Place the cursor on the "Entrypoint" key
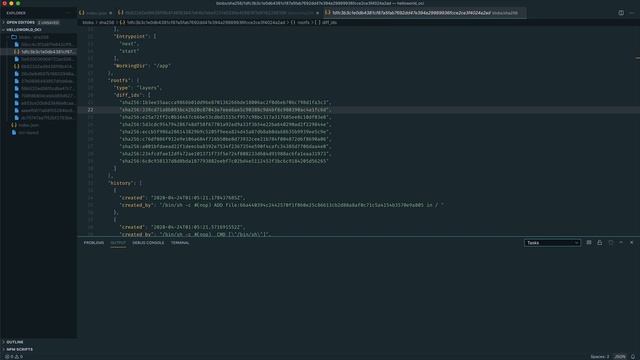Screen dimensions: 640x360 point(130,36)
